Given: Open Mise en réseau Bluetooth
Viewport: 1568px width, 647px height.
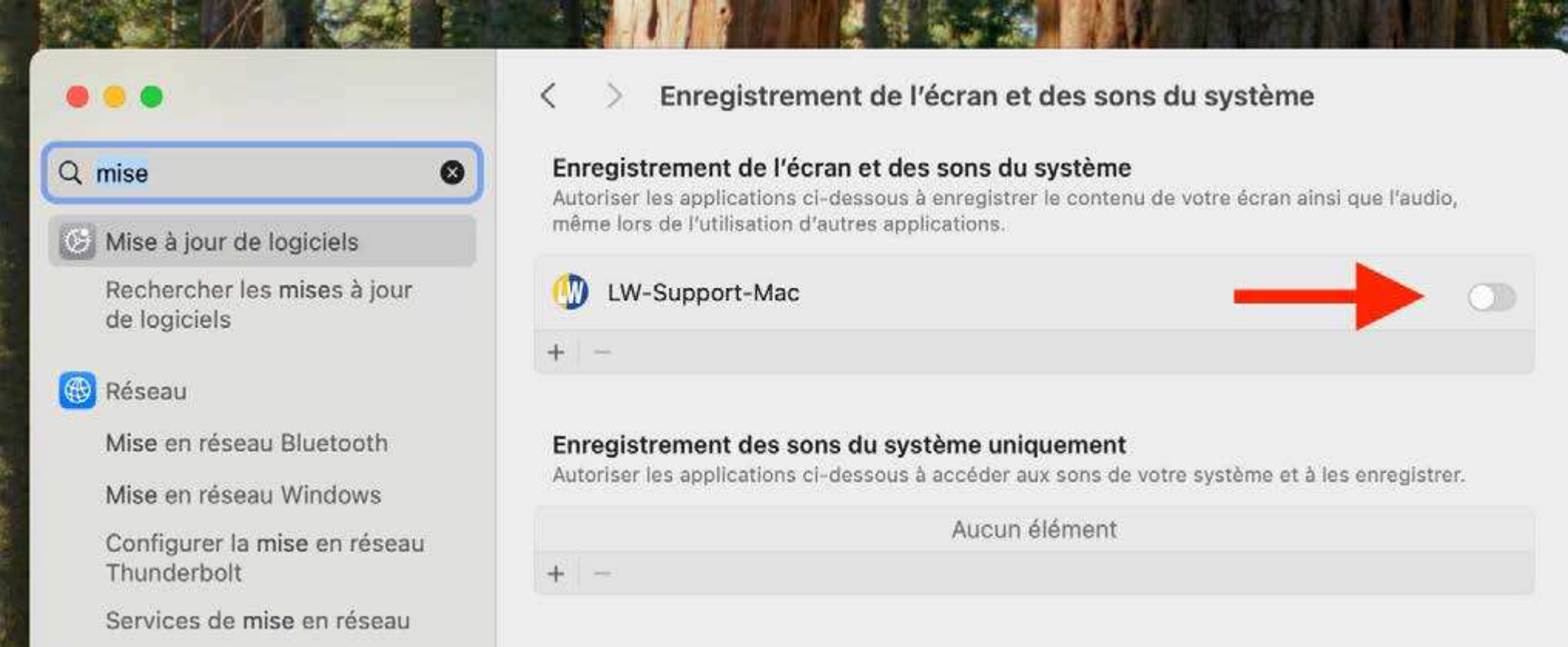Looking at the screenshot, I should pos(246,443).
